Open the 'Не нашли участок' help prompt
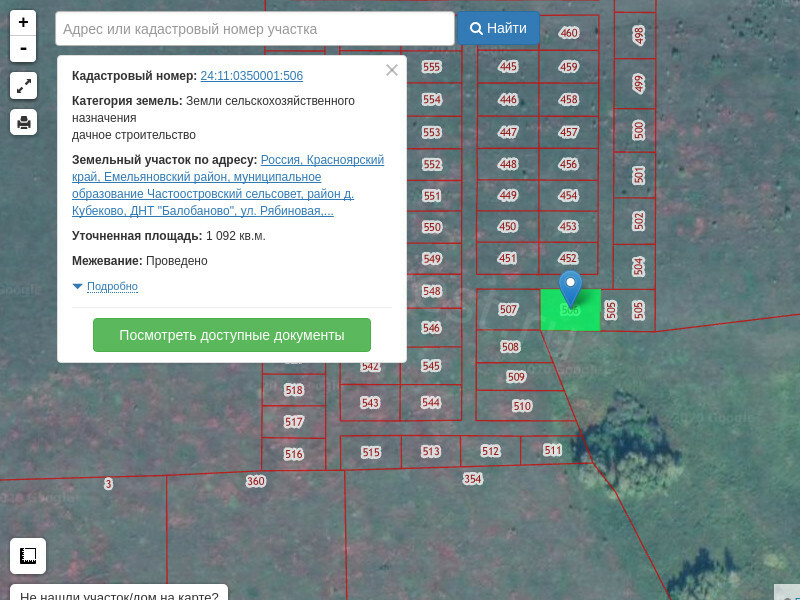 tap(119, 593)
